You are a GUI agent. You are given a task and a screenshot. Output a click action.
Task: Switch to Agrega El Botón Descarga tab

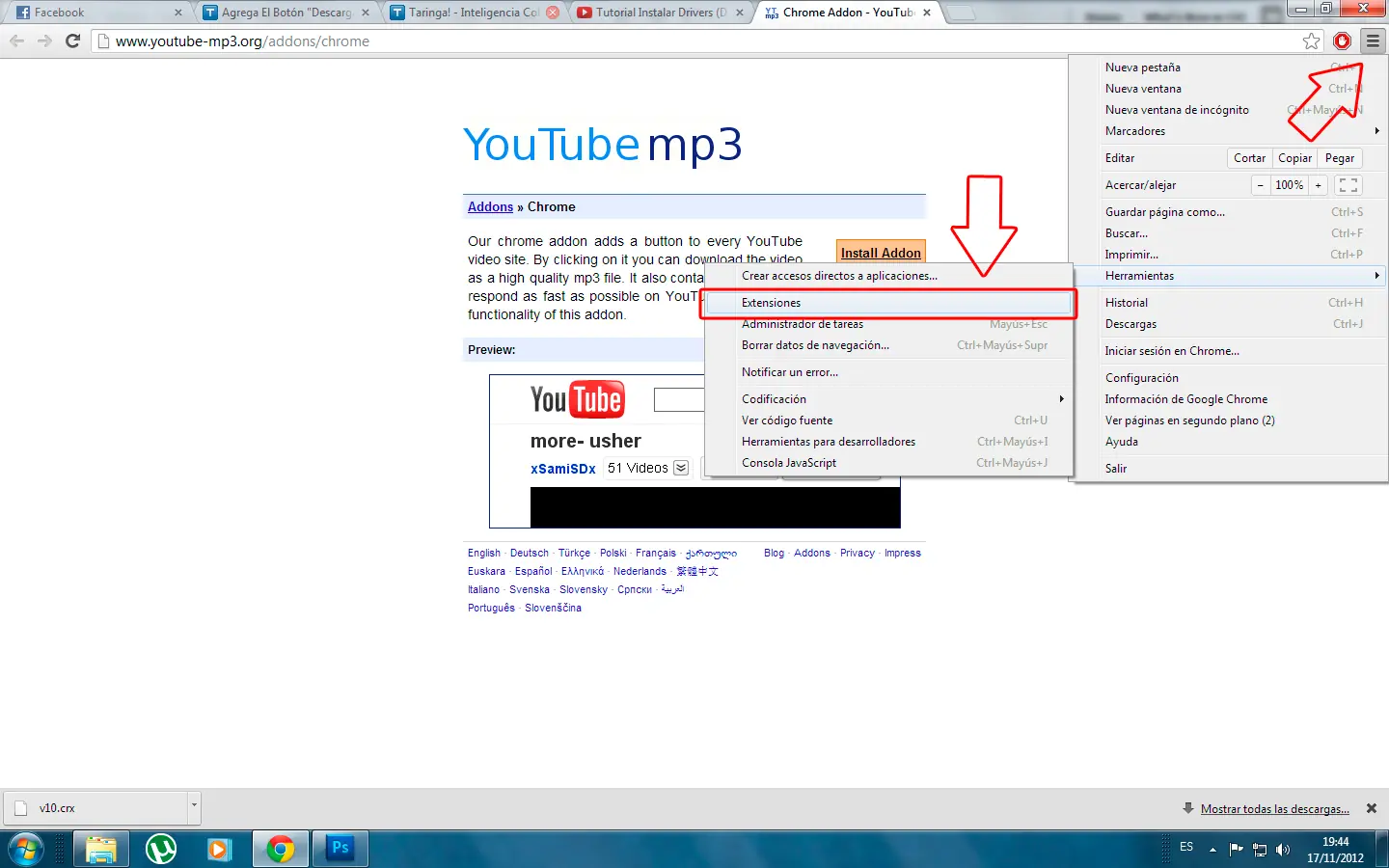[286, 13]
